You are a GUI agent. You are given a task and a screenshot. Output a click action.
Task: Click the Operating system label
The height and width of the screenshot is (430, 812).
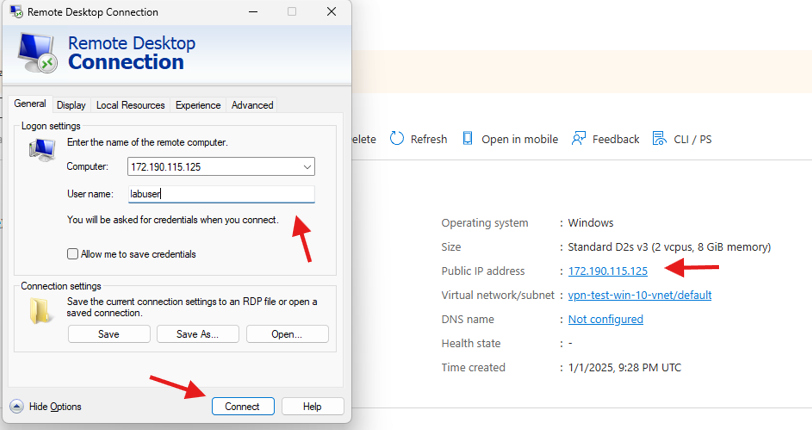coord(485,223)
